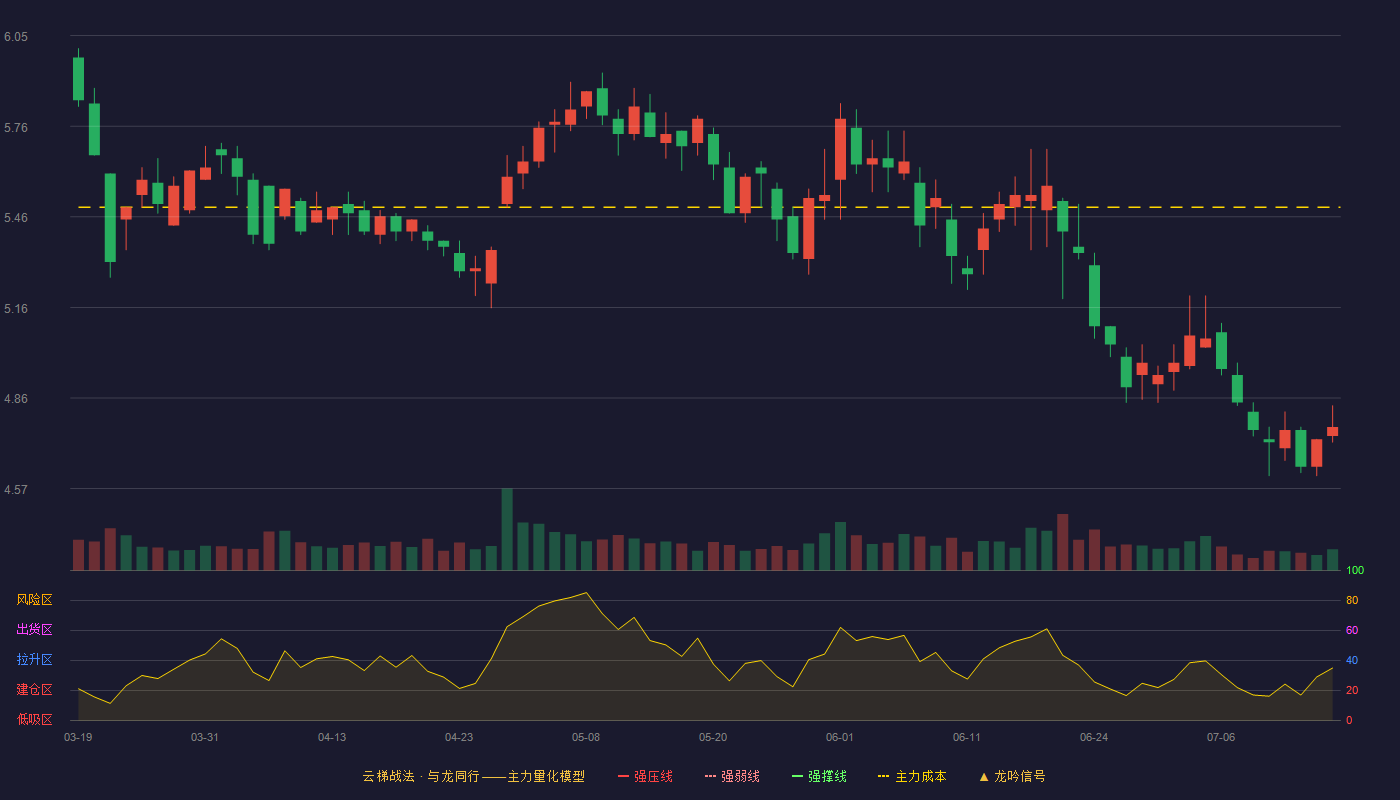Select the 建仓区 zone label

[34, 690]
